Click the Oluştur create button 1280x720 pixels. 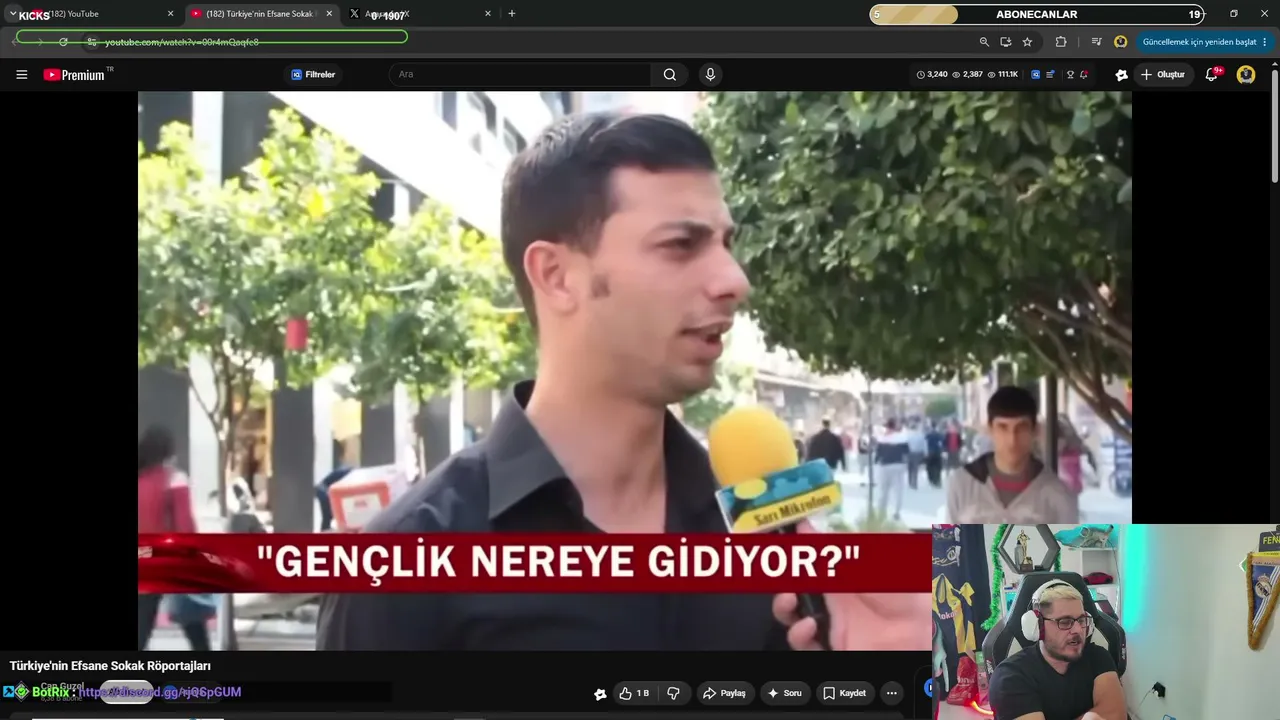point(1163,75)
